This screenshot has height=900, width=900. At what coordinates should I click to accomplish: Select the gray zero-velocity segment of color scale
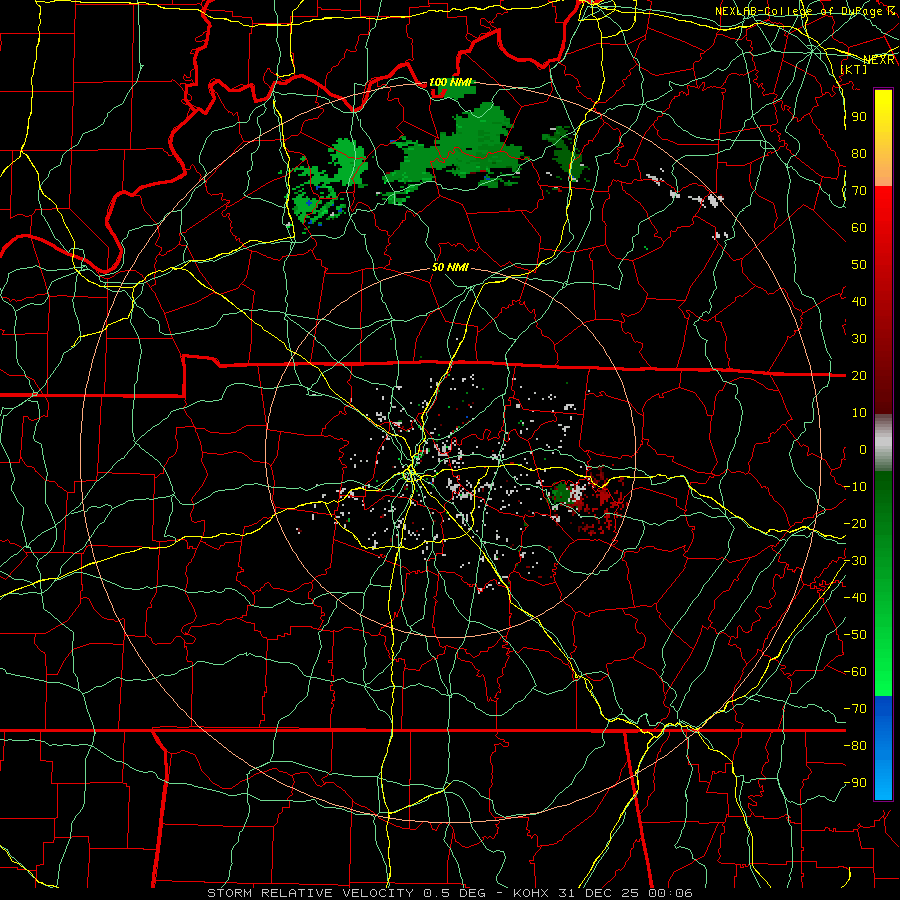(x=883, y=443)
